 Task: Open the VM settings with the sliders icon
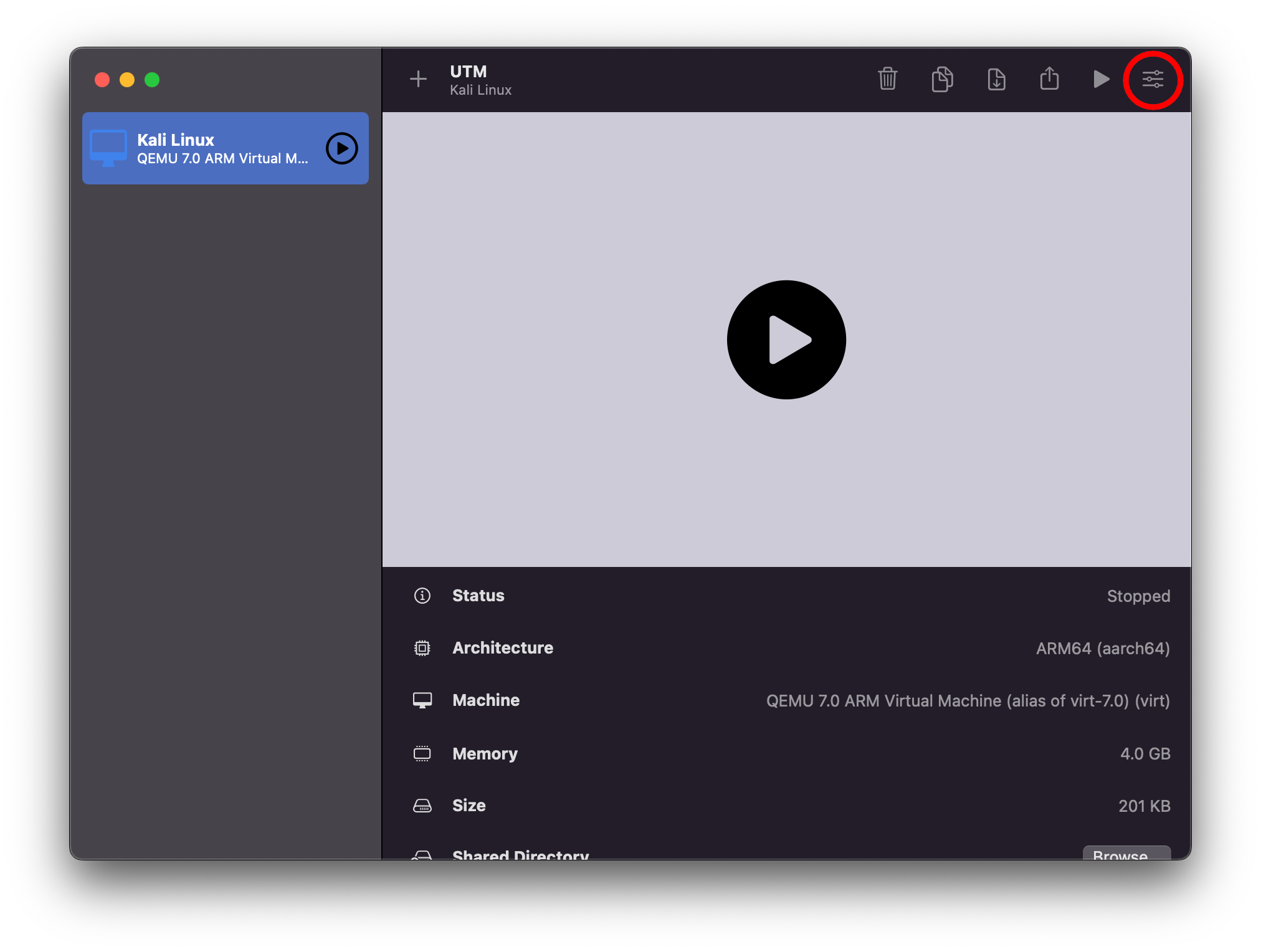[1153, 79]
